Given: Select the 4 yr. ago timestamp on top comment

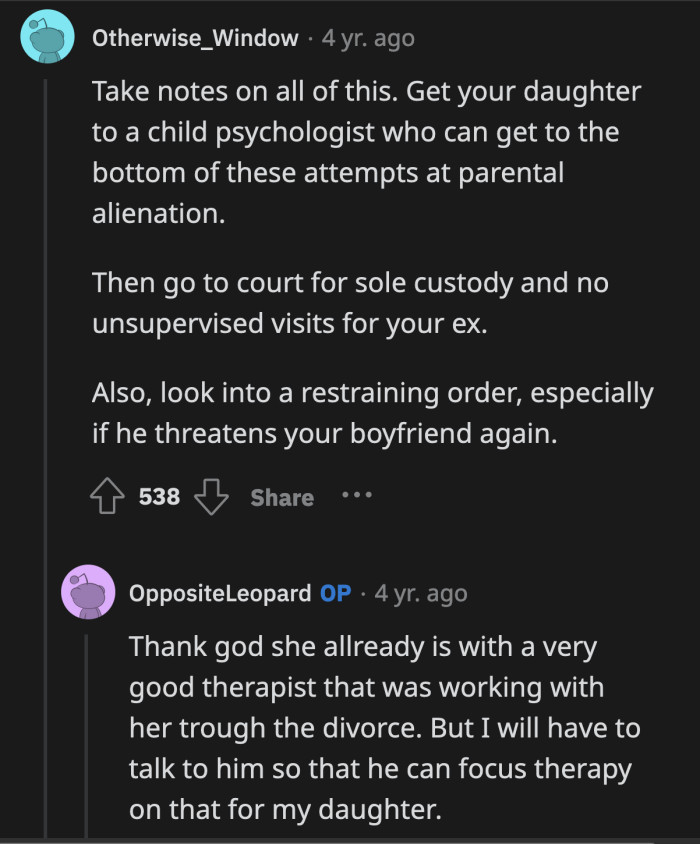Looking at the screenshot, I should (367, 39).
